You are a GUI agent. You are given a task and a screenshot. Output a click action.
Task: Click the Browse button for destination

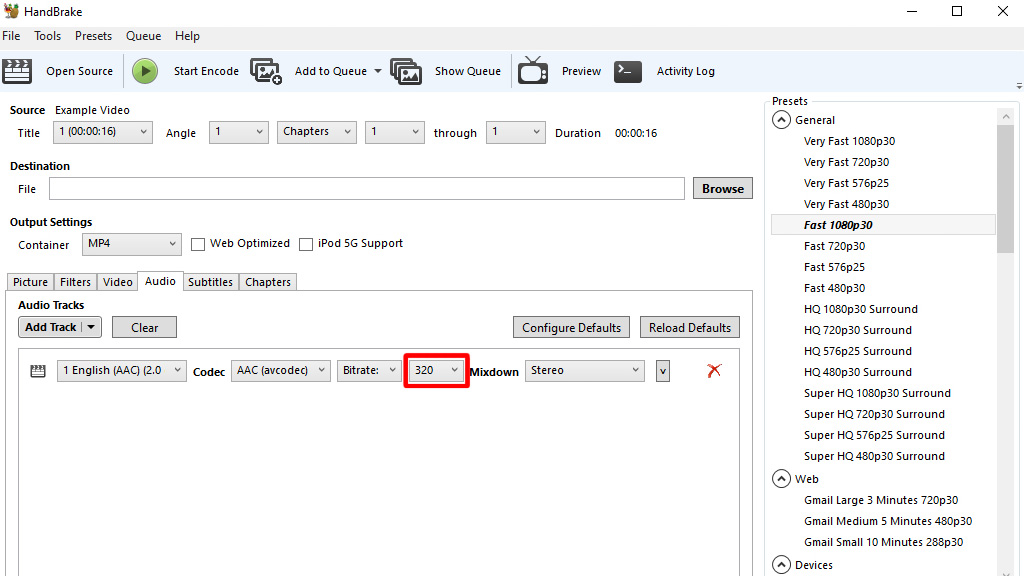click(x=722, y=188)
